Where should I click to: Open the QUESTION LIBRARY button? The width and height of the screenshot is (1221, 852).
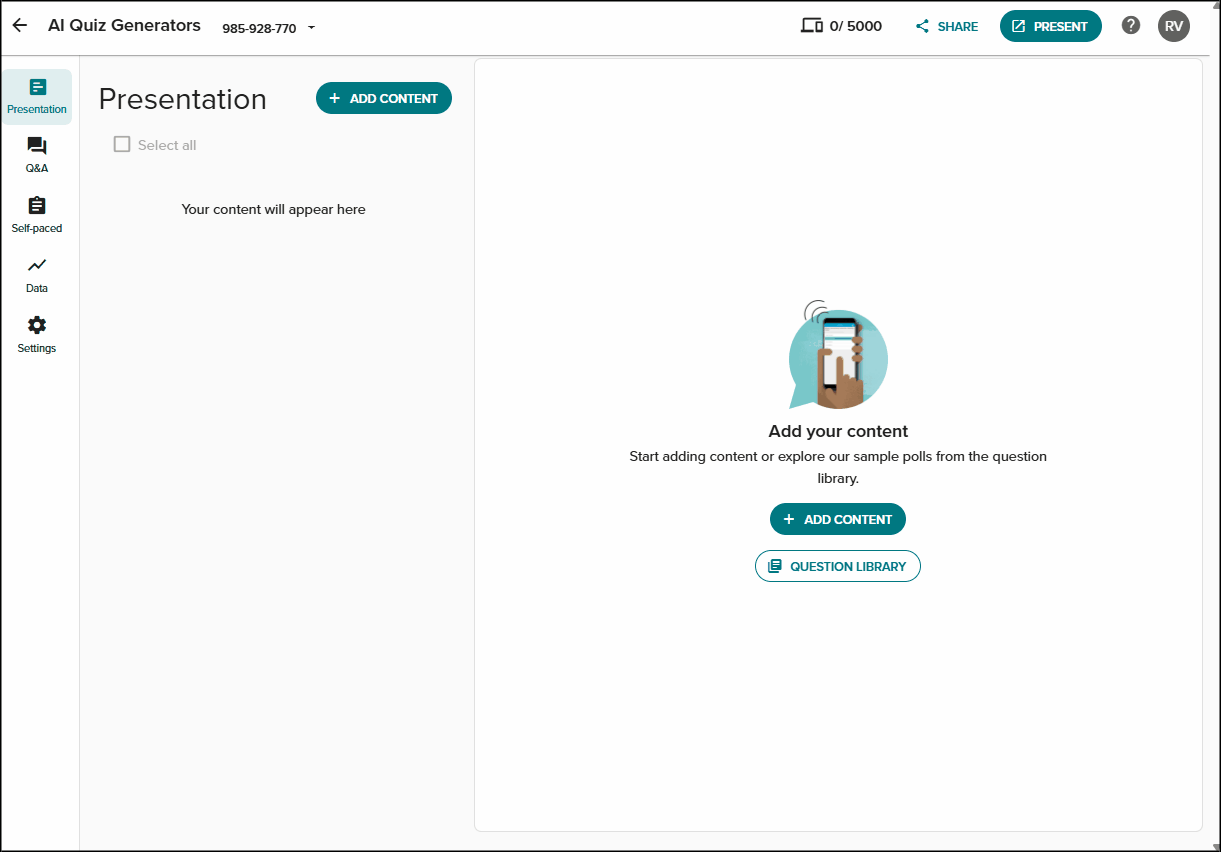(x=838, y=566)
